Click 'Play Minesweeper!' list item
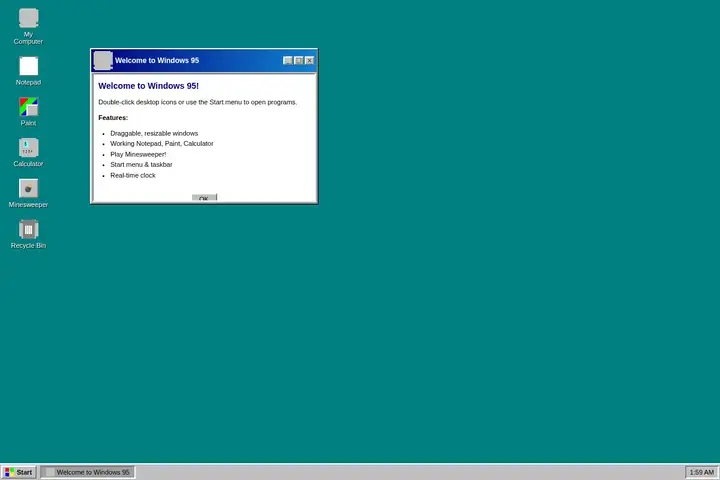 [138, 154]
